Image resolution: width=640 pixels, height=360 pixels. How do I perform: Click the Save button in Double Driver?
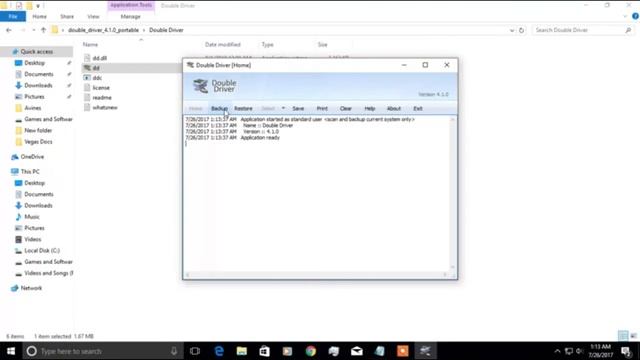[298, 109]
